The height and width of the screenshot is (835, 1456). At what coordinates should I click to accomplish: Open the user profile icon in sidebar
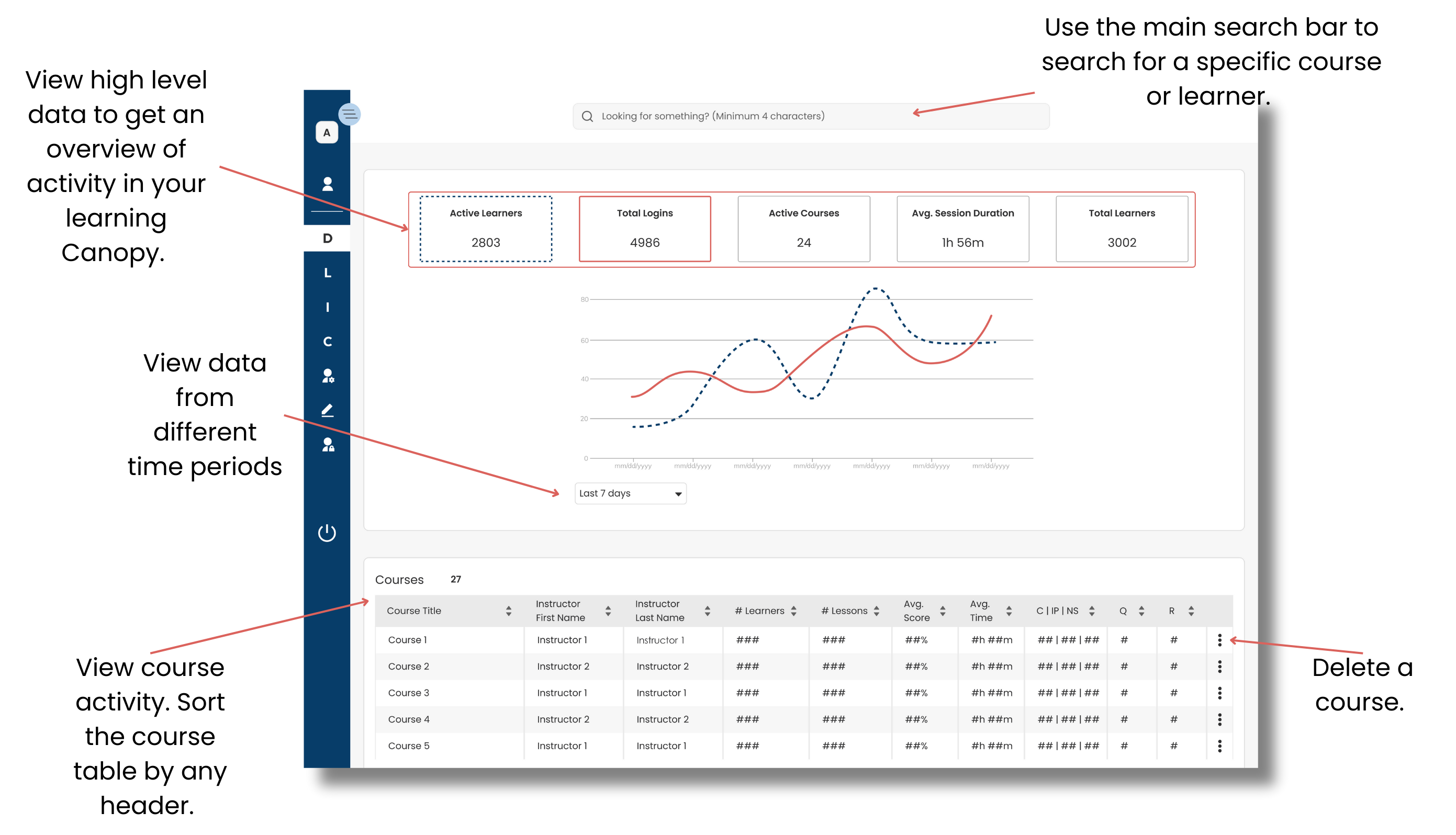coord(327,184)
